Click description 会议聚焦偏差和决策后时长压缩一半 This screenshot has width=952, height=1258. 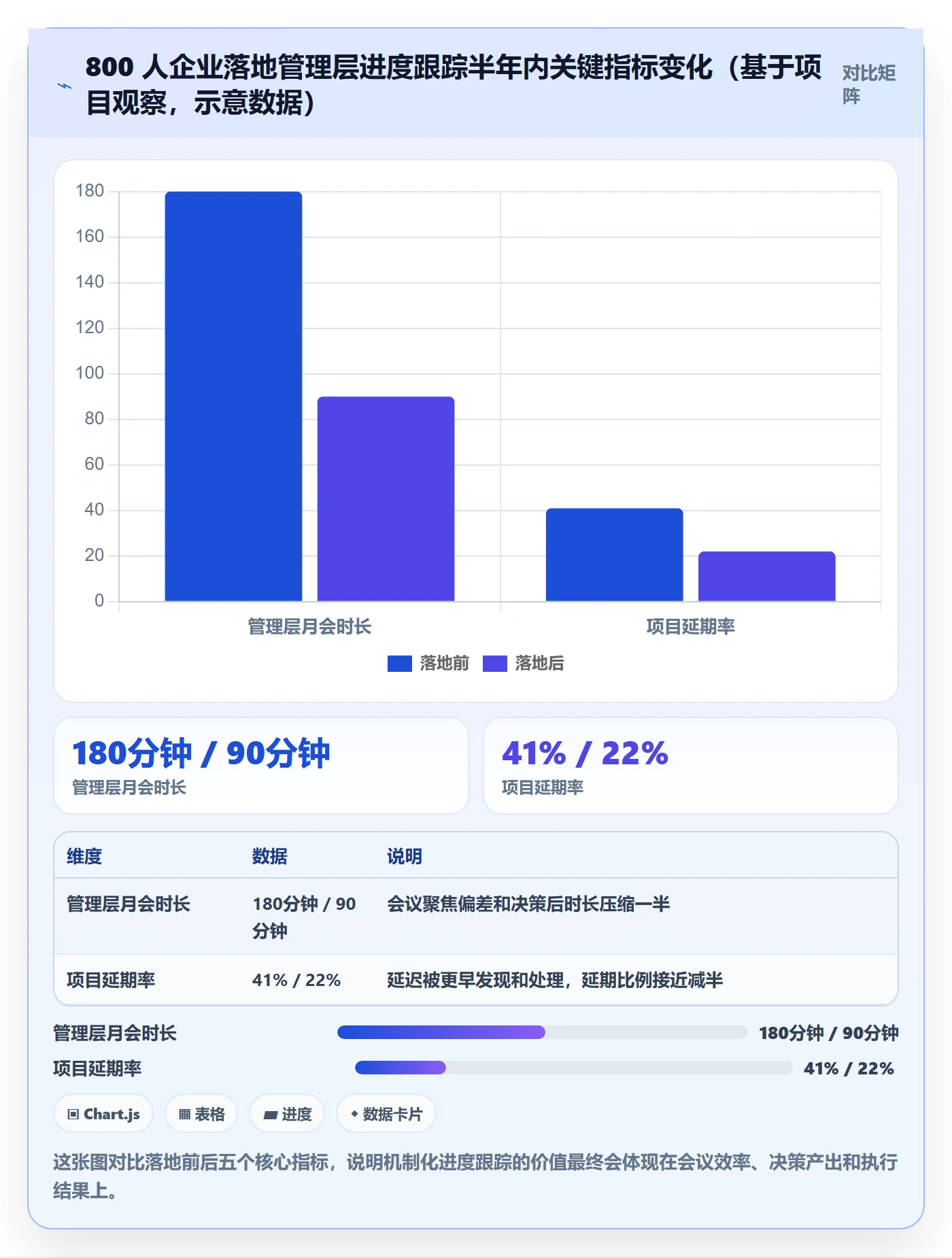[x=528, y=904]
